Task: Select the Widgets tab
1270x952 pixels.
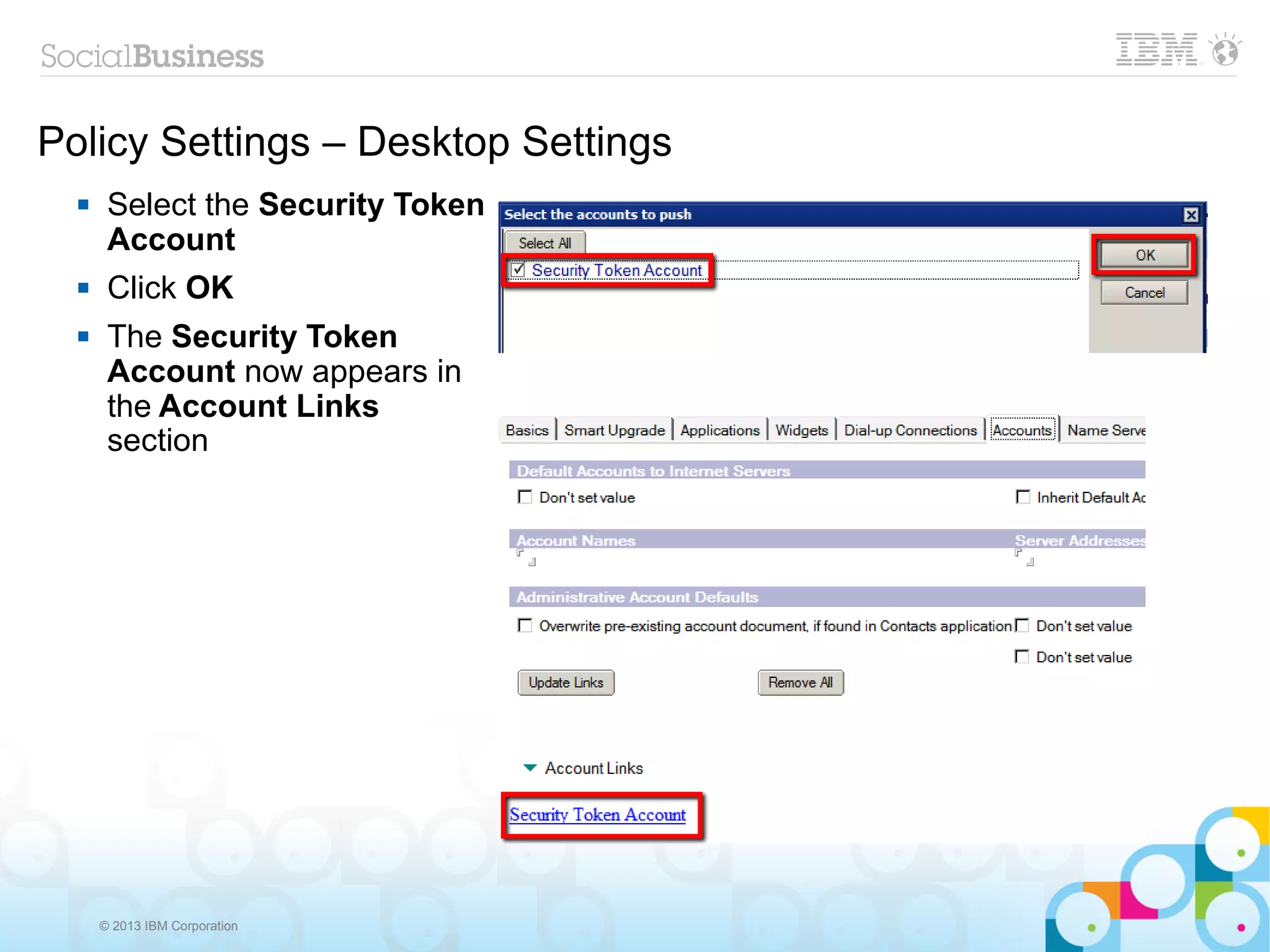Action: click(x=802, y=430)
